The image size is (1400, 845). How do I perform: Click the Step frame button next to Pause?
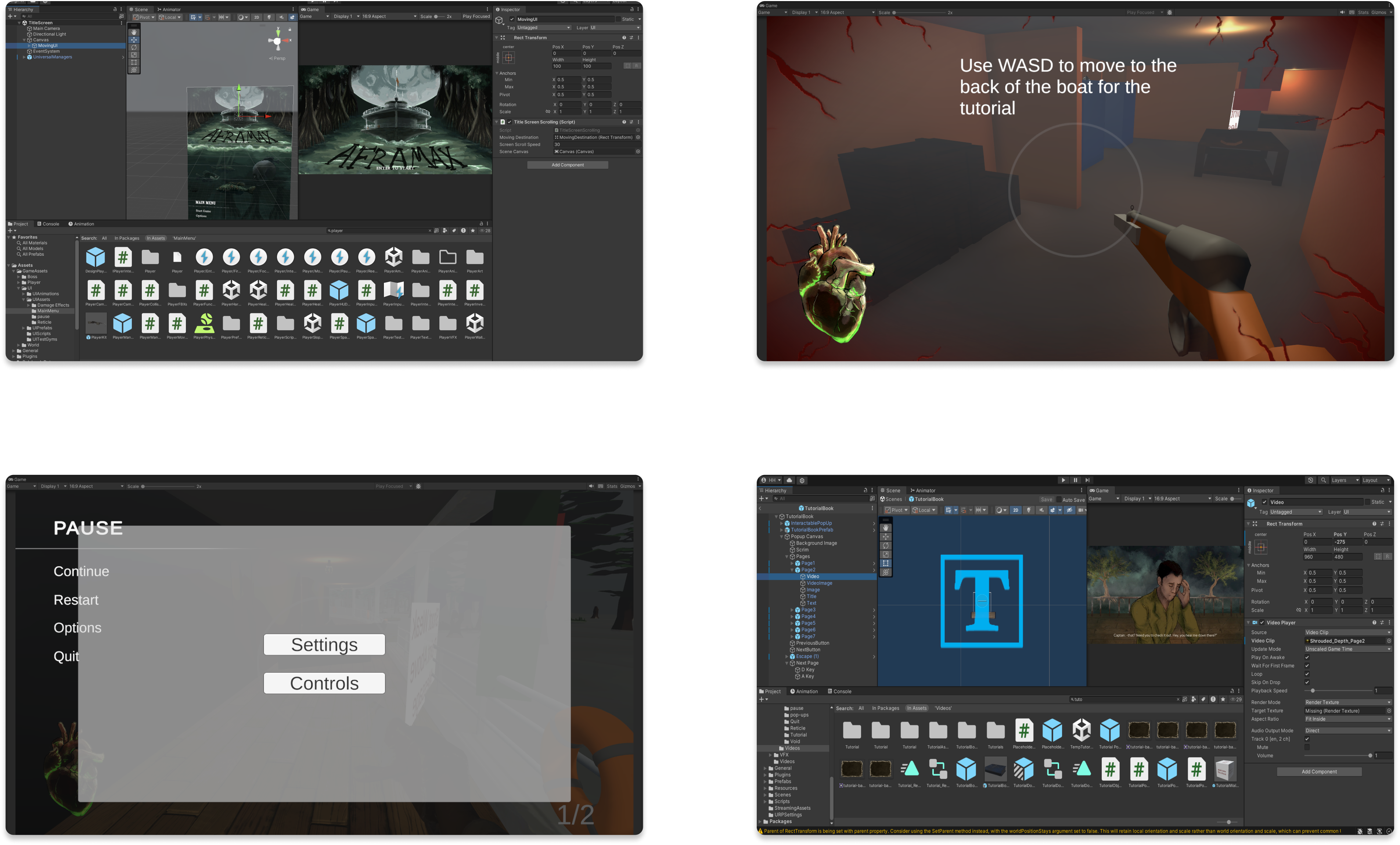[1087, 480]
